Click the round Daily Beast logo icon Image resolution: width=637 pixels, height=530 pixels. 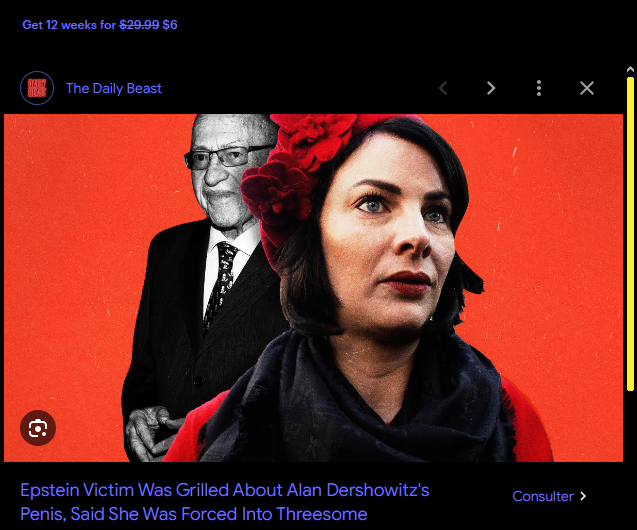(37, 88)
